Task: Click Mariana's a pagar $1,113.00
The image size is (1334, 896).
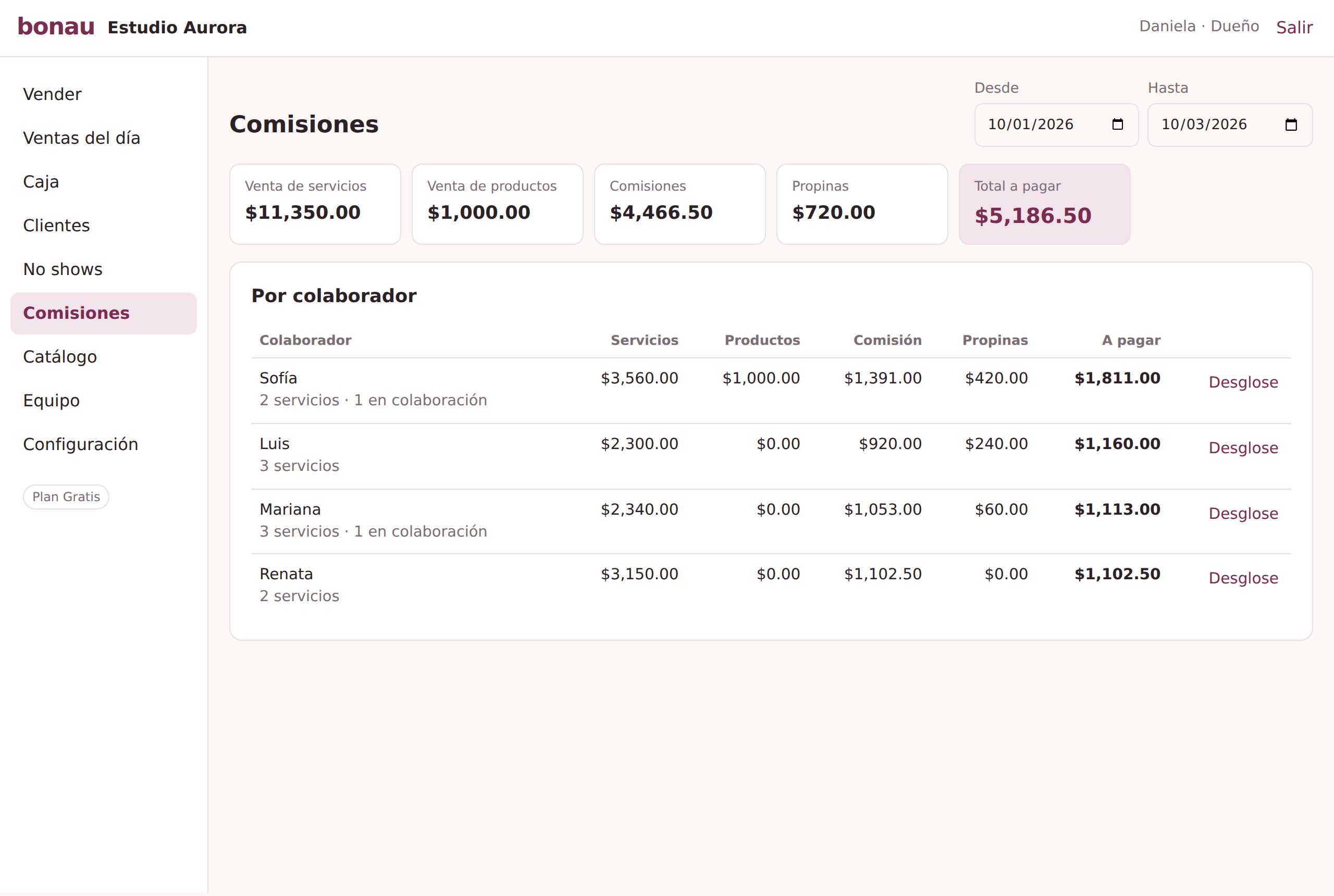Action: pos(1117,509)
